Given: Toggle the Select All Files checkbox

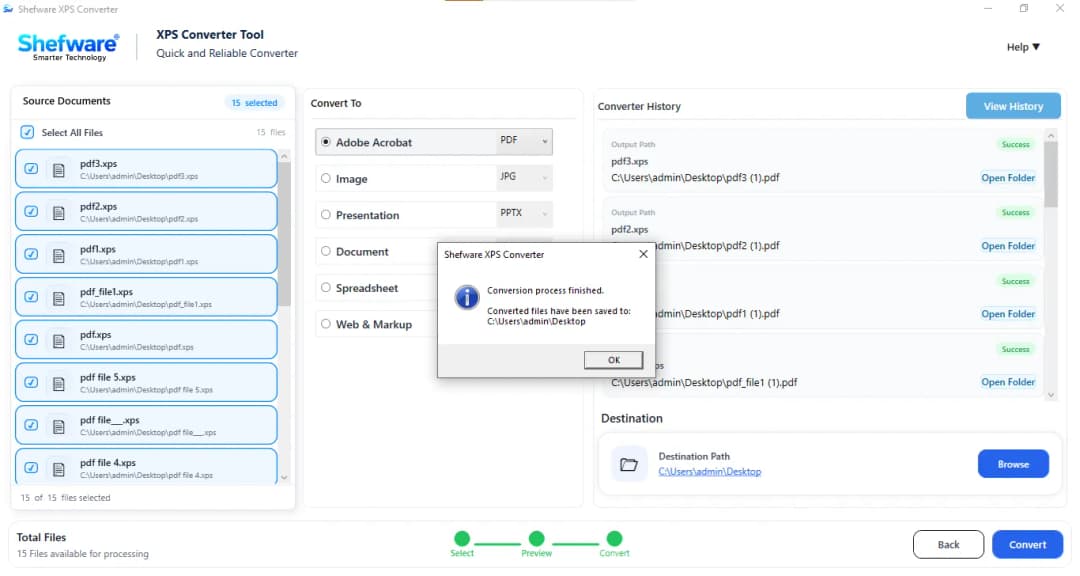Looking at the screenshot, I should pos(27,132).
